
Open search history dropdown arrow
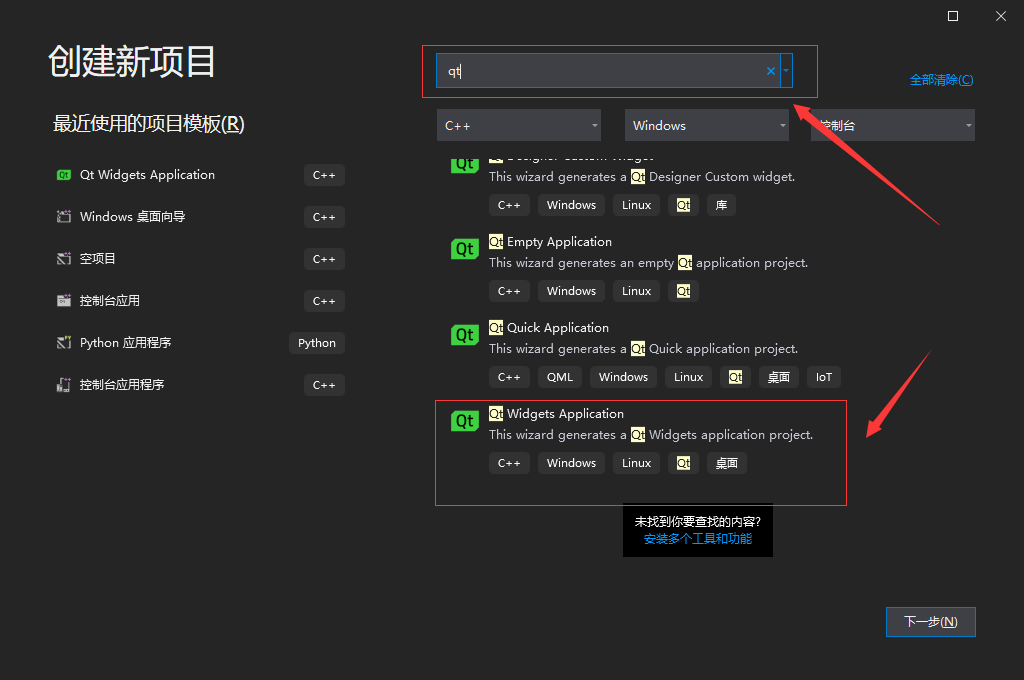(786, 71)
